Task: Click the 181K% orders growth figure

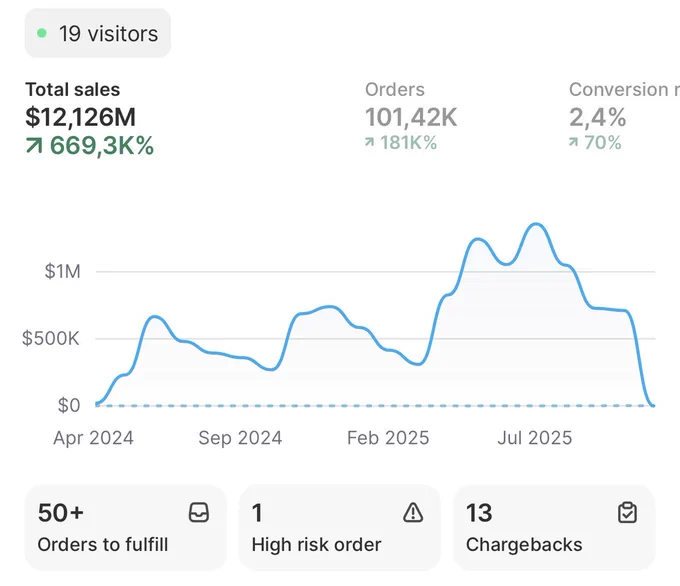Action: pos(408,143)
